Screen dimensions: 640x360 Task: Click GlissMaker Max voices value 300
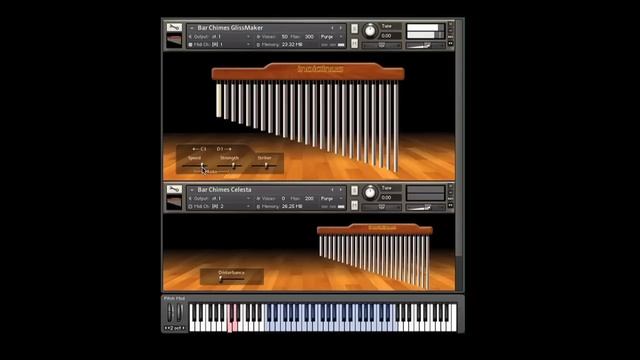pos(309,37)
